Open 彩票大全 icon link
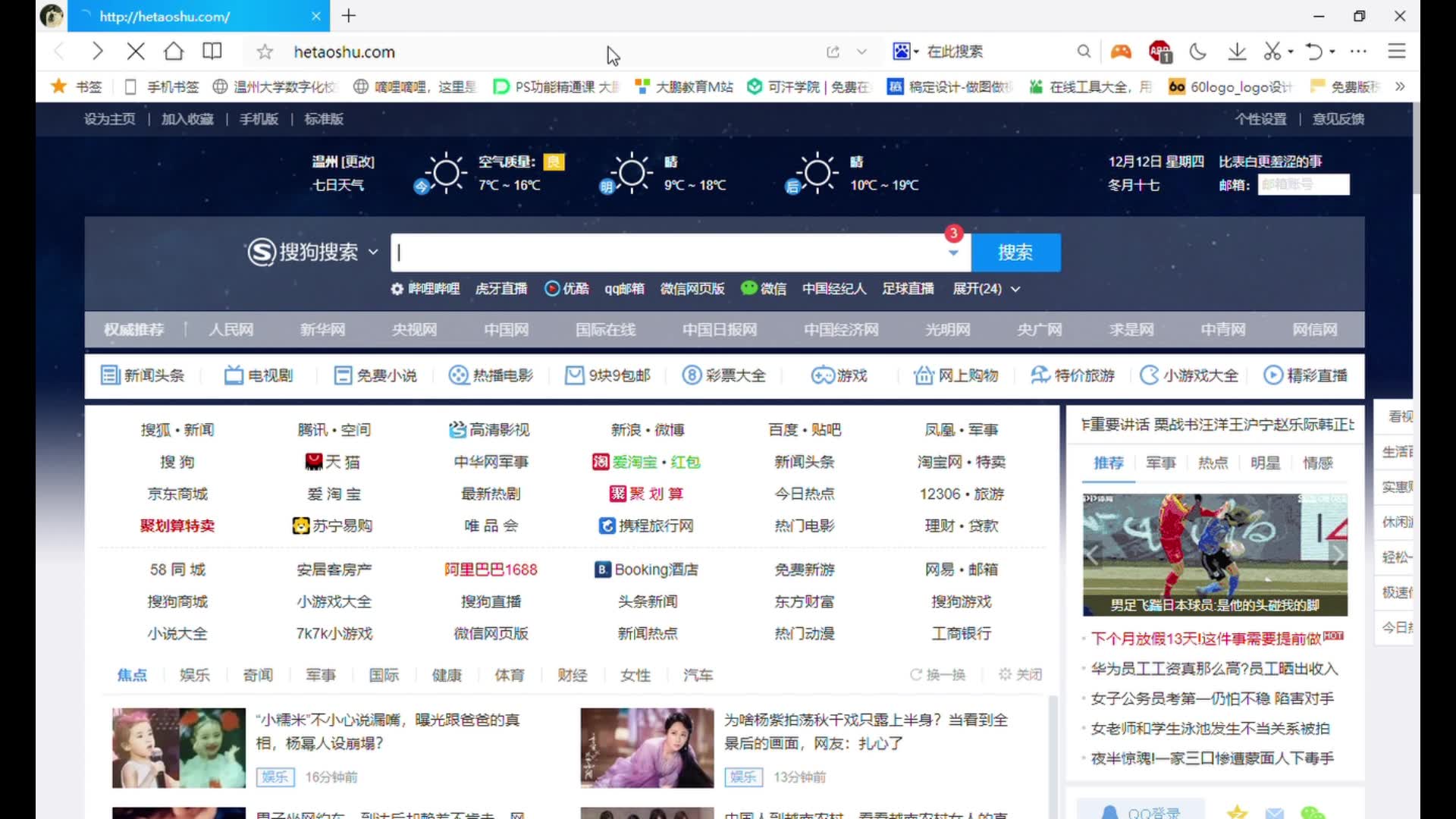Viewport: 1456px width, 819px height. coord(723,375)
